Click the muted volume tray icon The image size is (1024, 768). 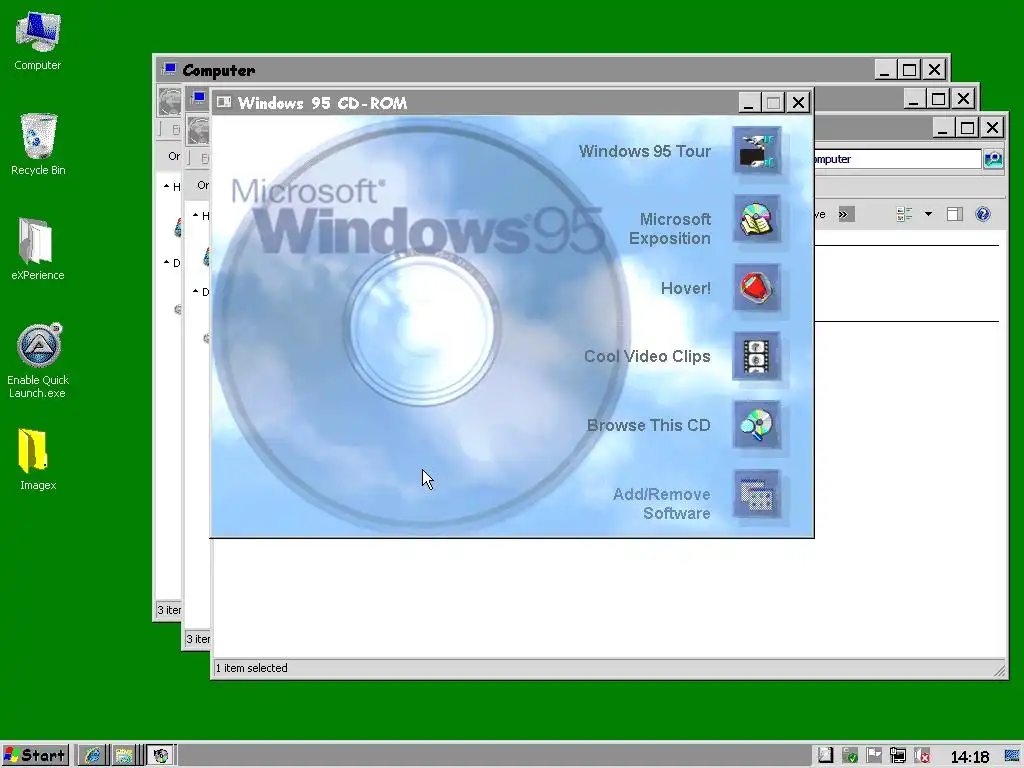pos(922,756)
